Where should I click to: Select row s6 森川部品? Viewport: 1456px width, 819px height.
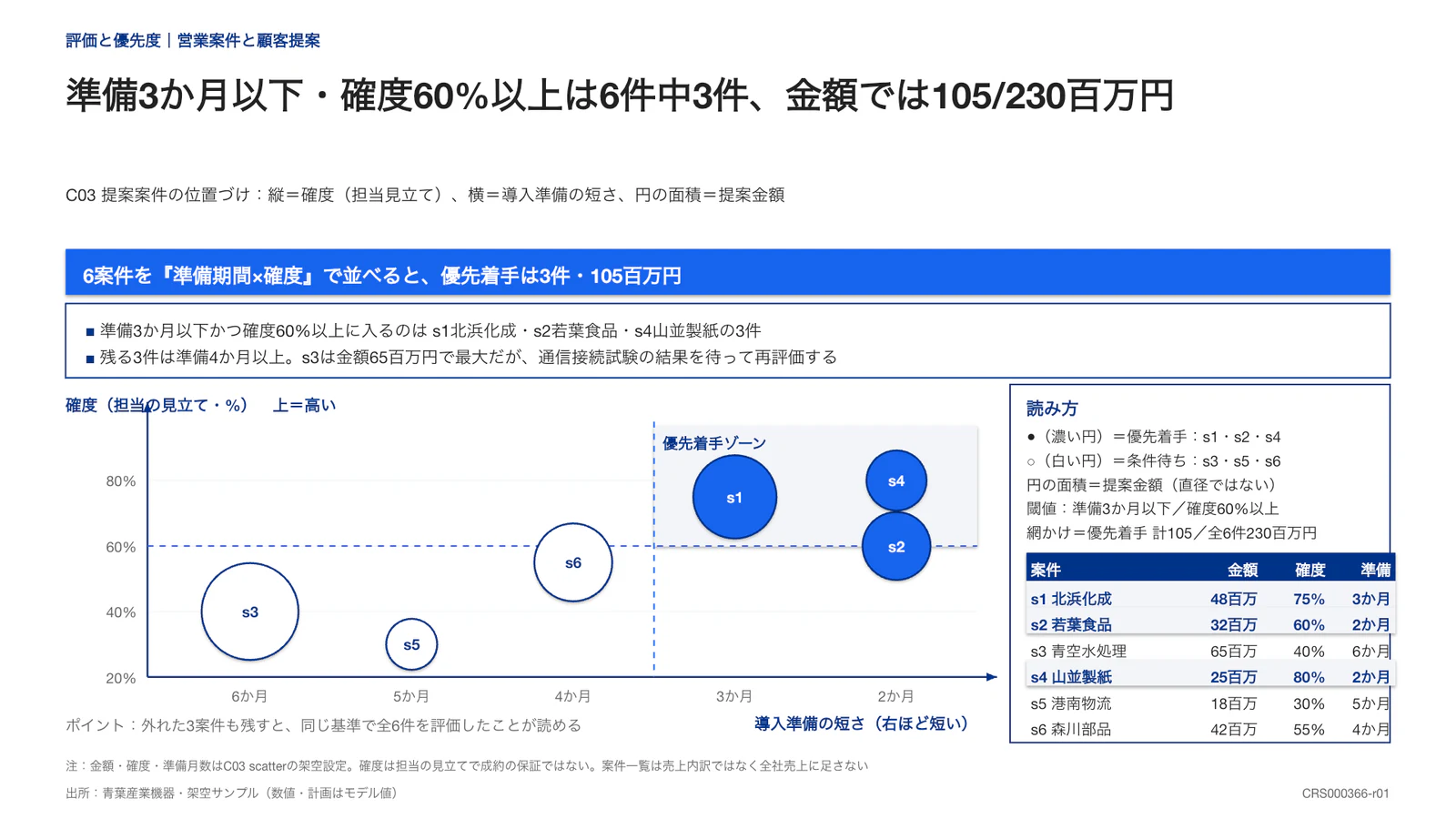click(1210, 729)
